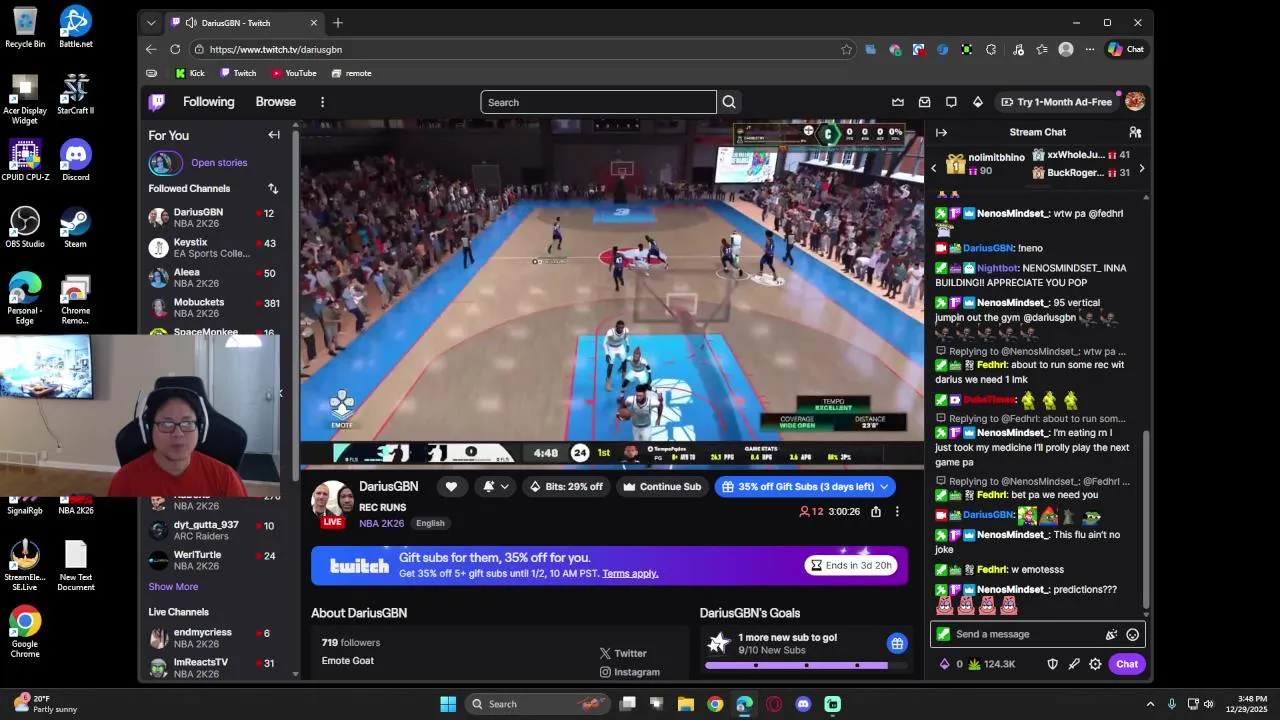Screen dimensions: 1280x720
Task: Open the Twitch user avatar menu
Action: 1135,101
